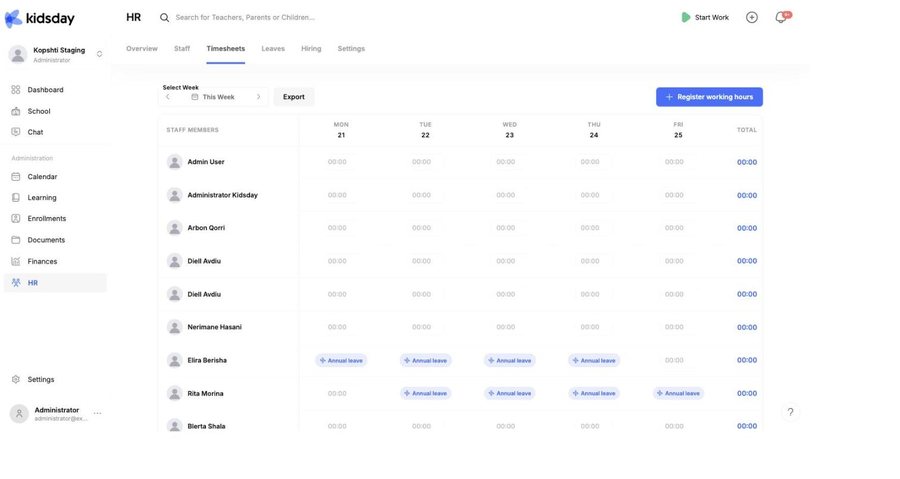Screen dimensions: 900x479
Task: Click the Export button
Action: click(x=294, y=97)
